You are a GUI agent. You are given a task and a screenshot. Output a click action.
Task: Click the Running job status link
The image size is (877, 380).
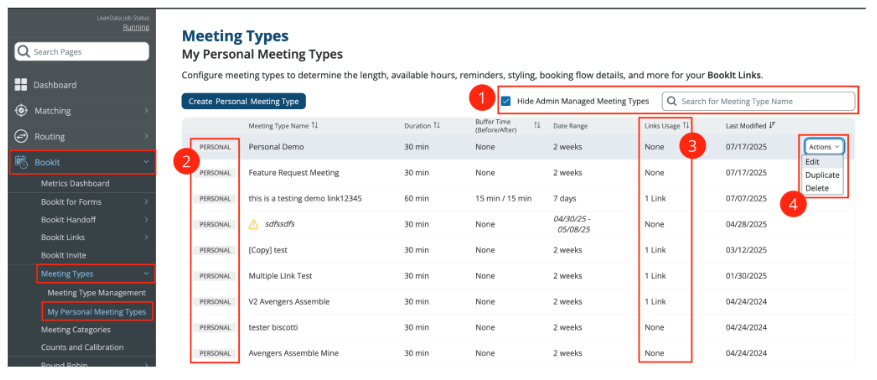point(136,27)
